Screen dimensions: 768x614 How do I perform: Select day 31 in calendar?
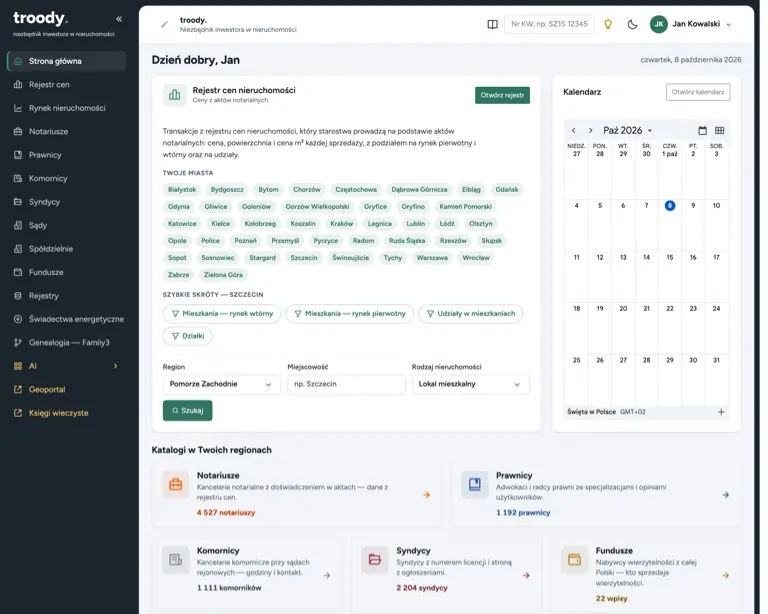[716, 360]
